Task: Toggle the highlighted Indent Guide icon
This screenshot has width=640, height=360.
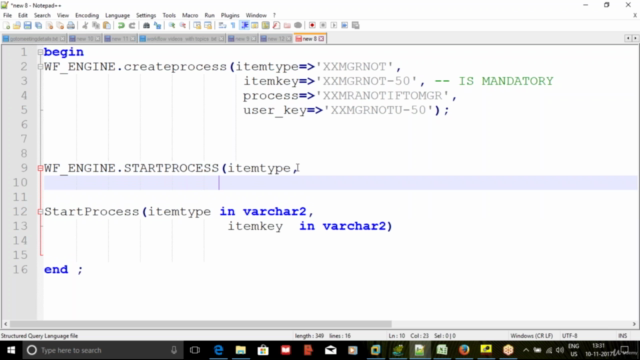Action: (244, 25)
